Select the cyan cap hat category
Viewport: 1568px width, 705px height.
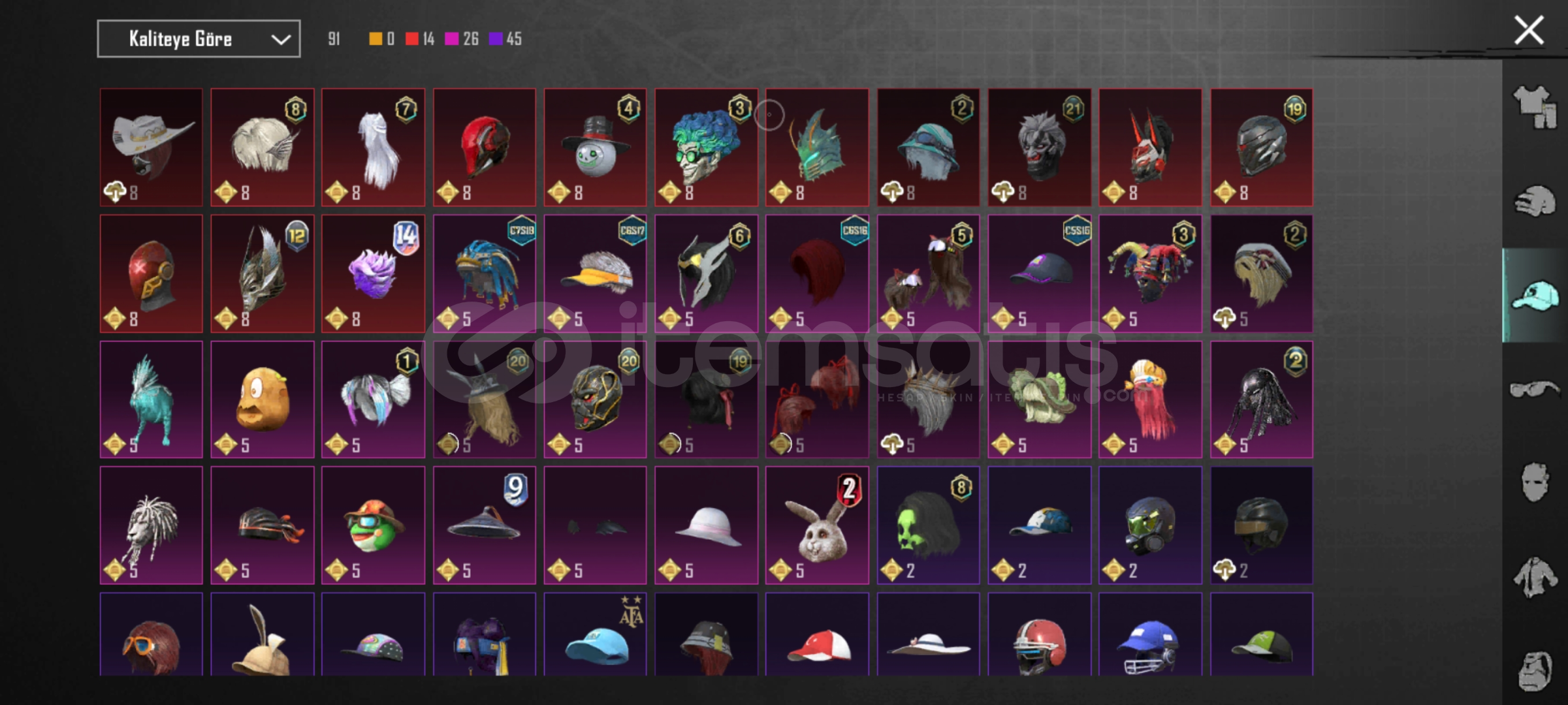click(1534, 296)
